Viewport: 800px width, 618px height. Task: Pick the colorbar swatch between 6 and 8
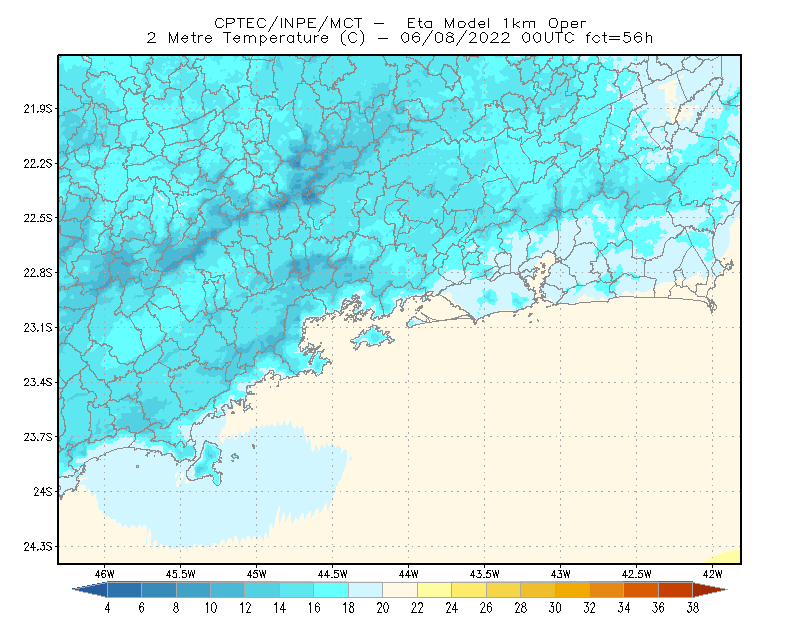tap(159, 589)
